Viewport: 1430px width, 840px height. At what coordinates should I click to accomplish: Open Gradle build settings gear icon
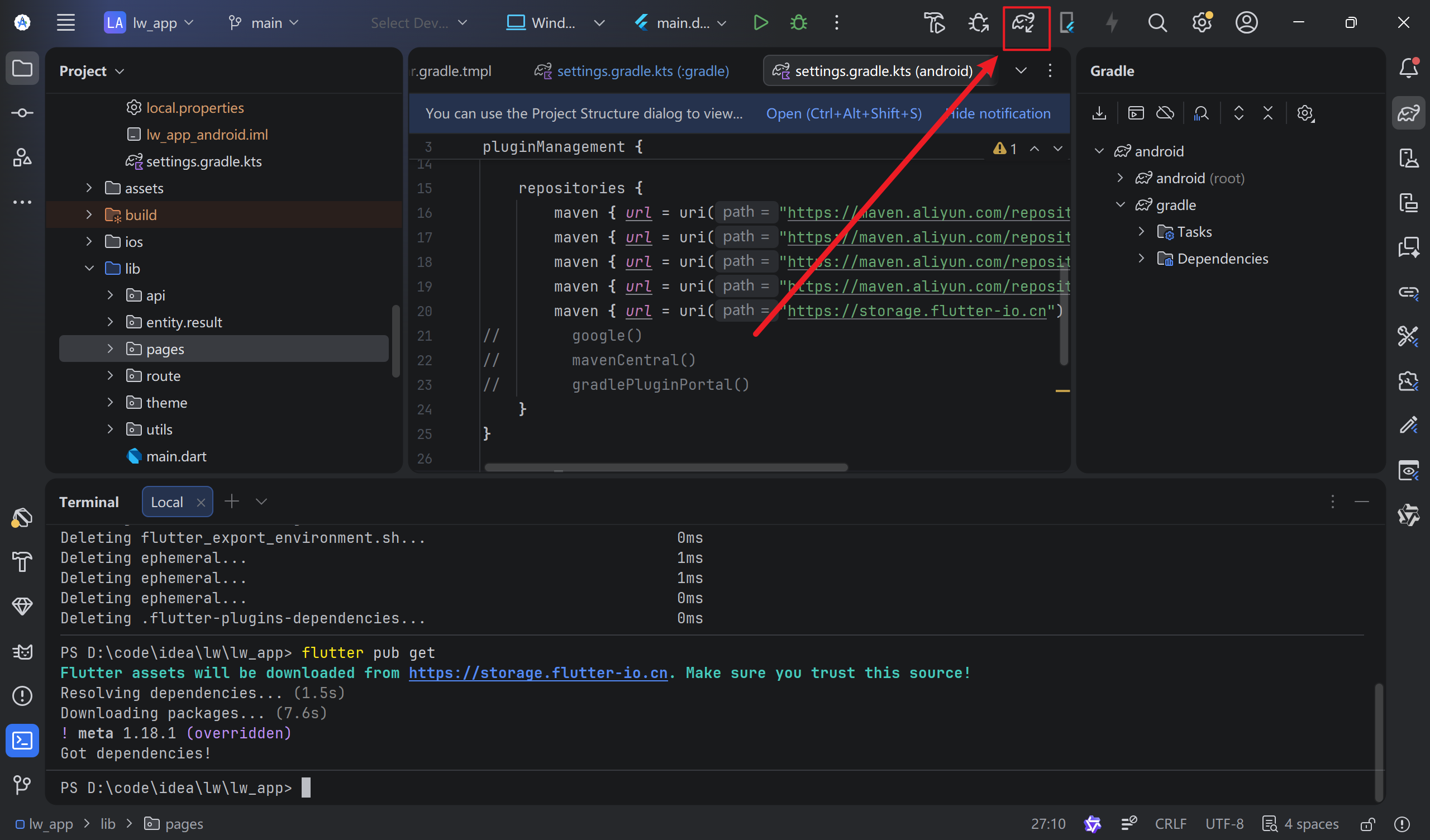[1304, 113]
